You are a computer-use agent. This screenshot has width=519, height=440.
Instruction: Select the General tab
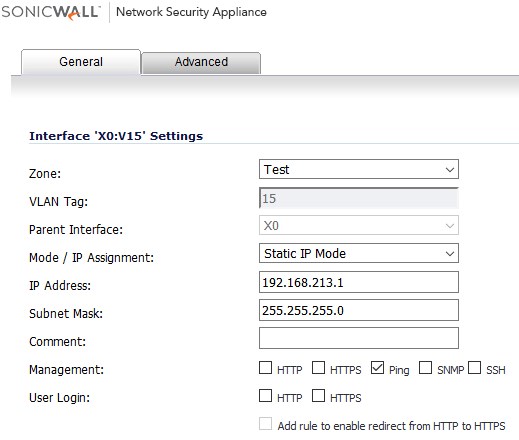pyautogui.click(x=81, y=62)
